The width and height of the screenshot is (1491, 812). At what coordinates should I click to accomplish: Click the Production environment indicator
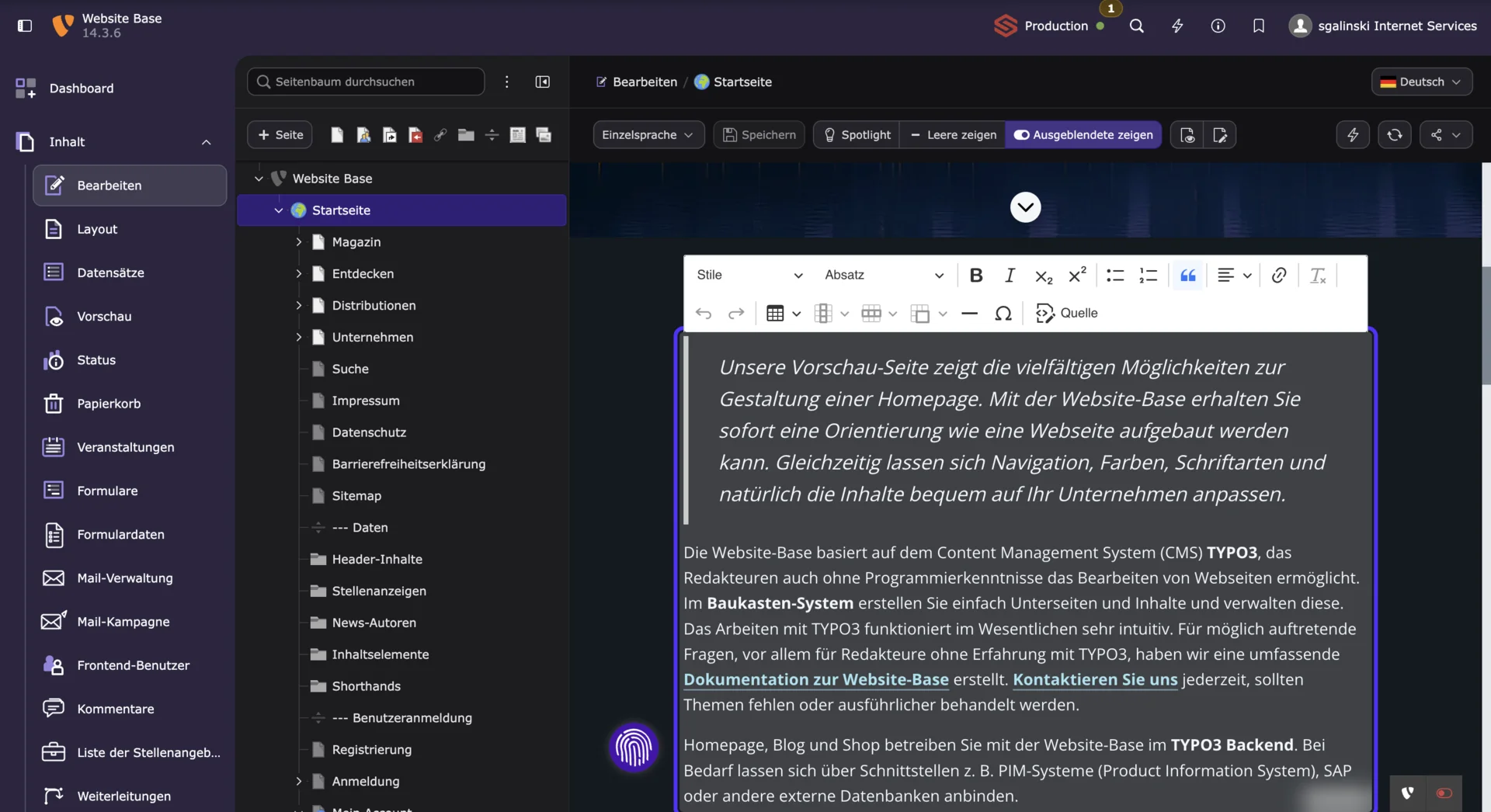pos(1049,26)
